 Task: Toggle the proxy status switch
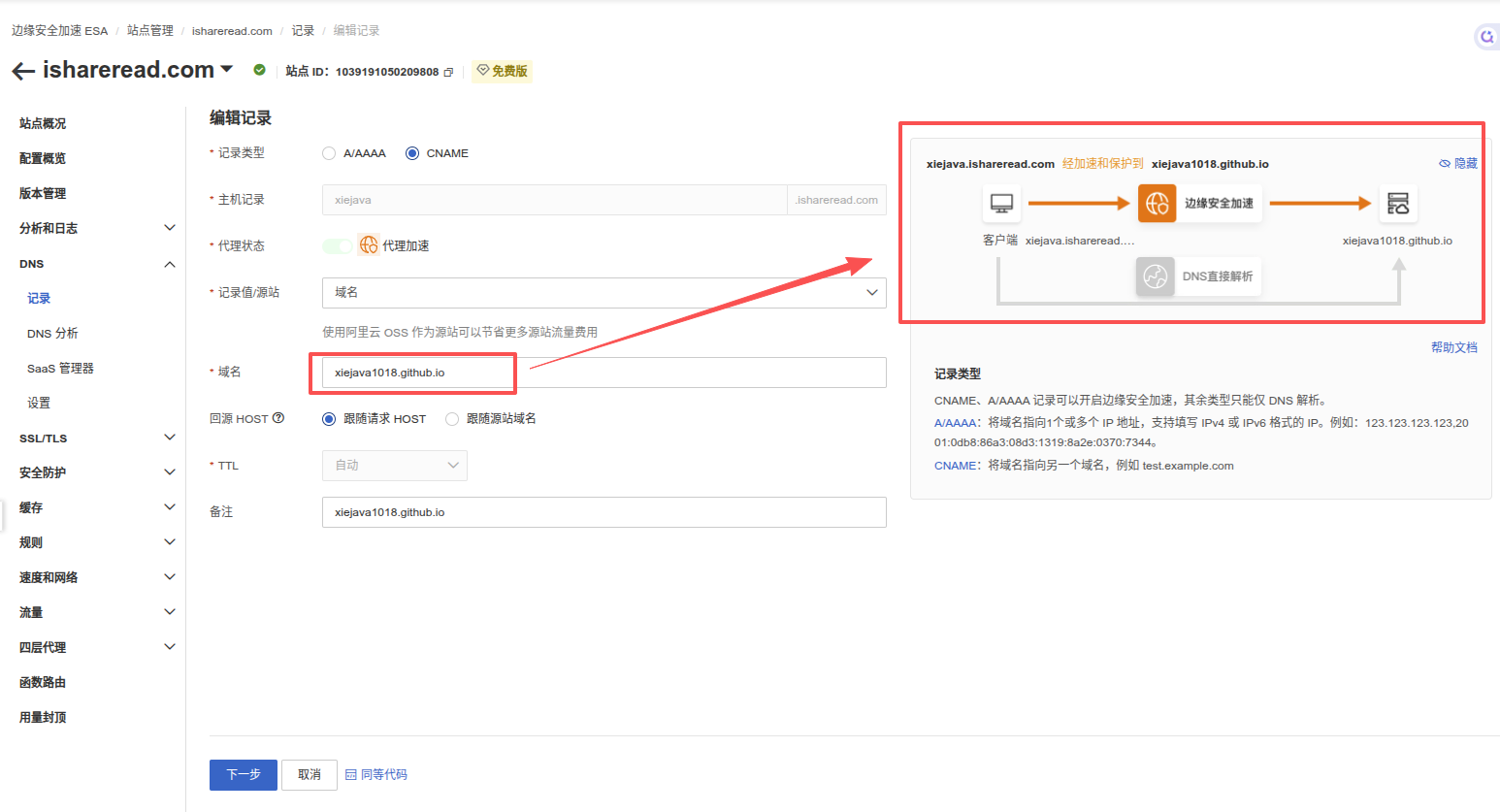click(x=338, y=245)
